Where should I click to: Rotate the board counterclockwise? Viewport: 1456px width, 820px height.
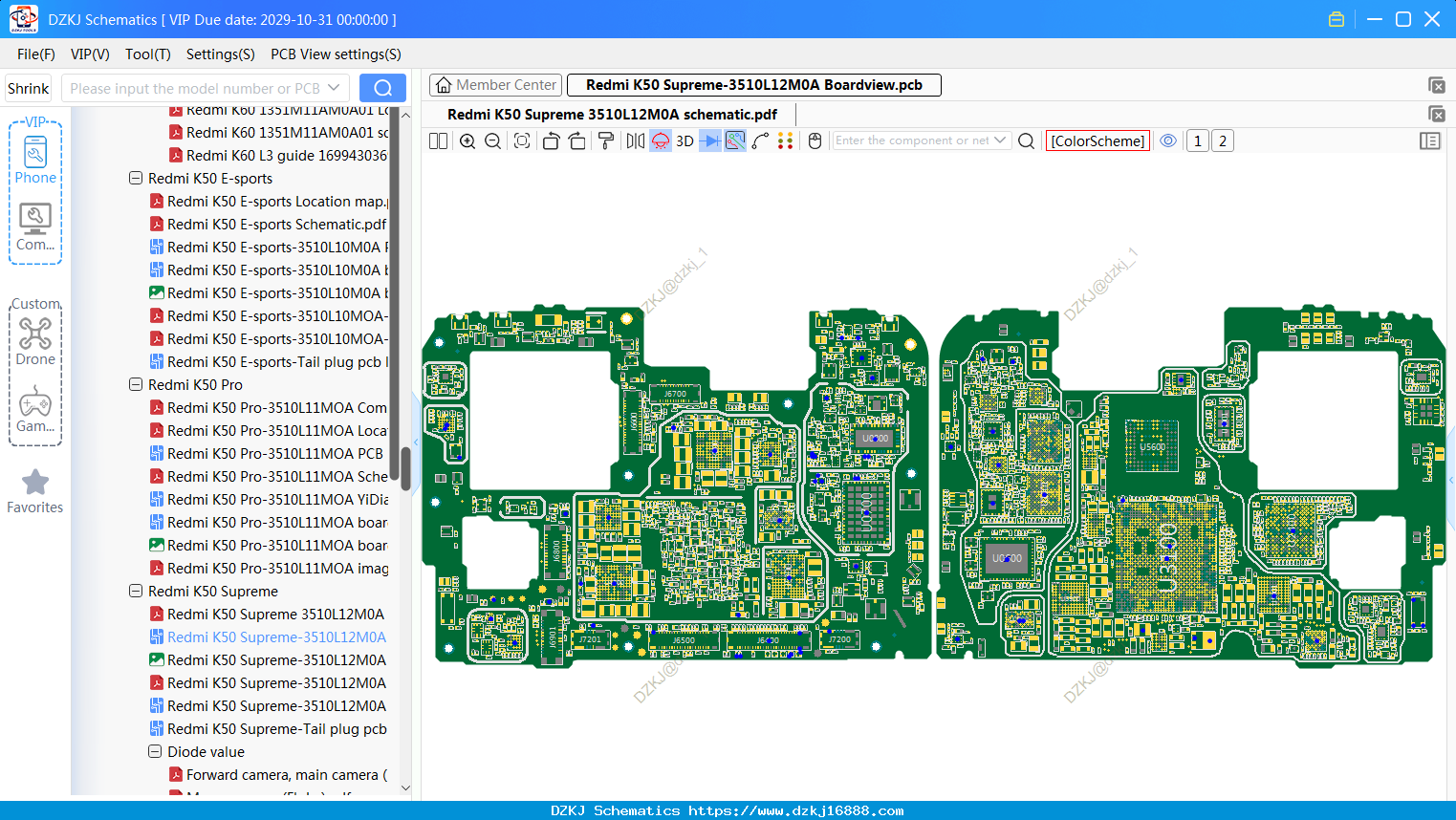(551, 141)
